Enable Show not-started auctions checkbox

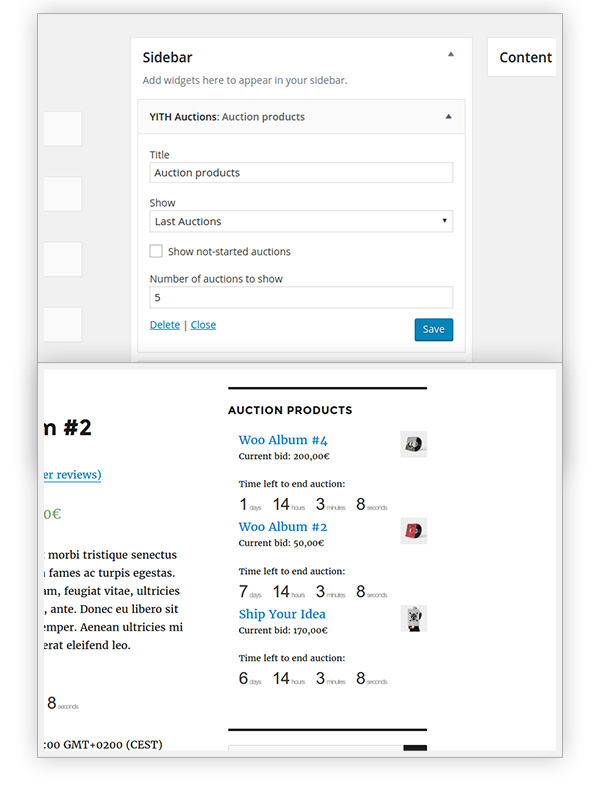(x=156, y=251)
